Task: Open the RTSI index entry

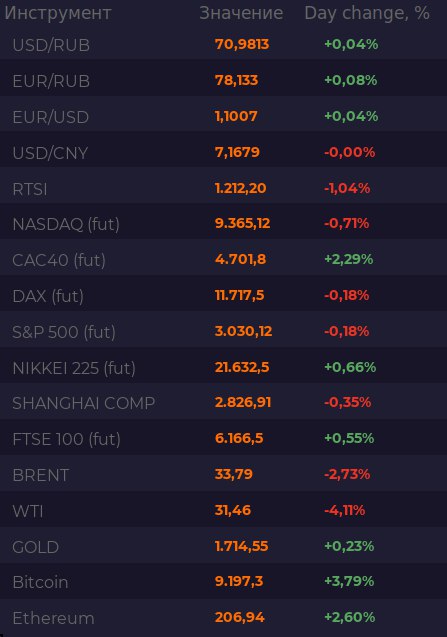Action: pos(224,188)
